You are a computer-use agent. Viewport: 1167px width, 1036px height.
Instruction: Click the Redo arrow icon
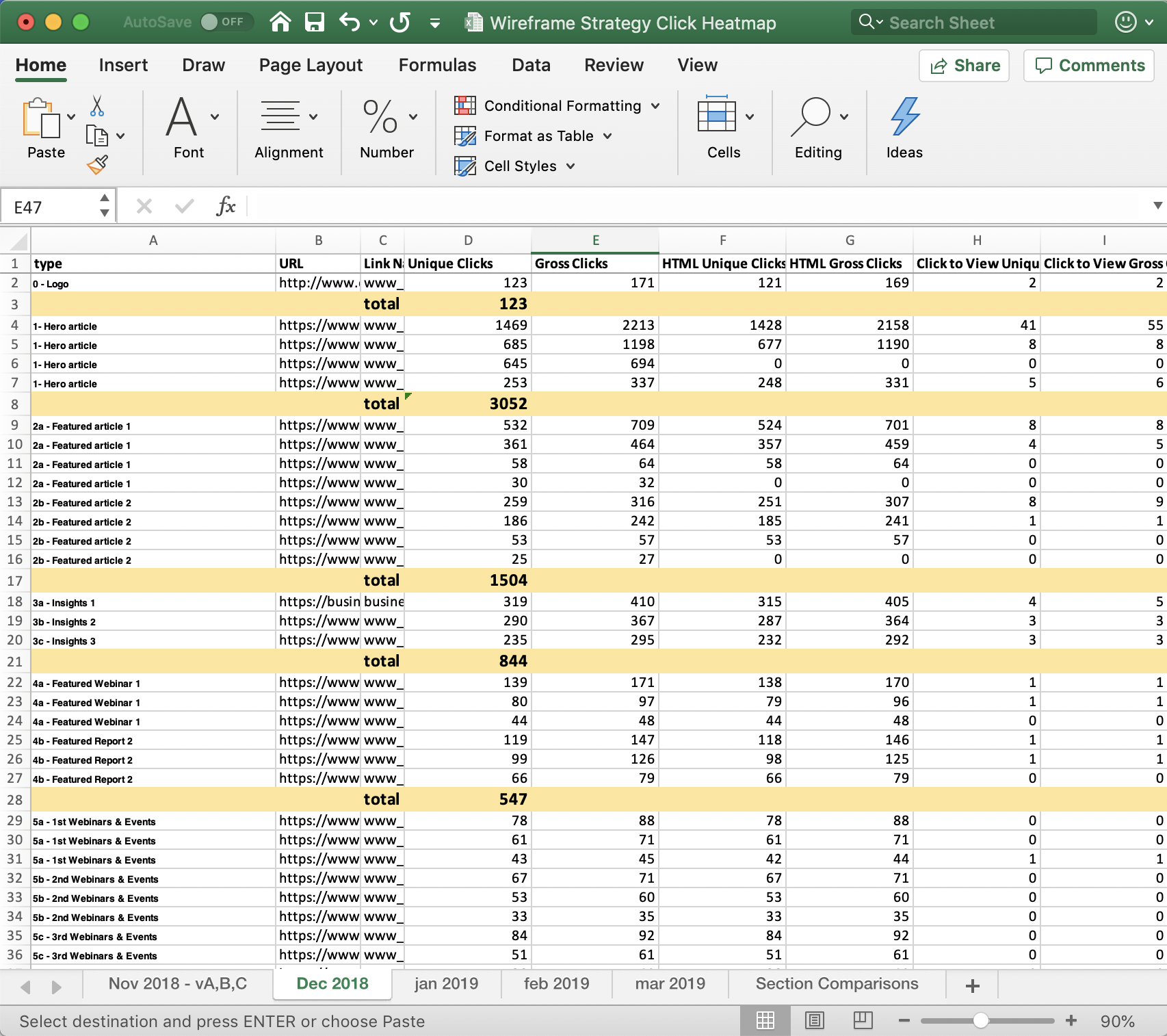pos(400,23)
